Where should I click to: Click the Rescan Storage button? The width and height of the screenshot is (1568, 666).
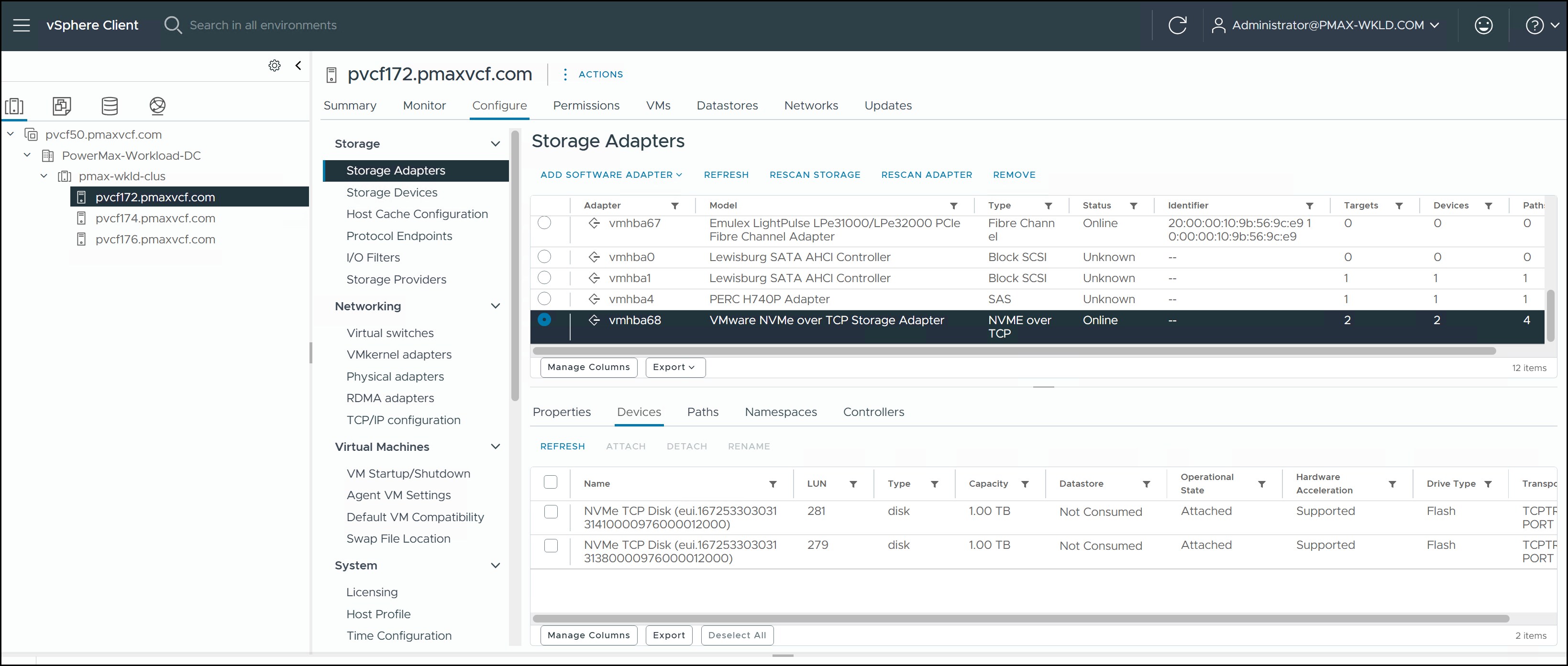point(815,175)
